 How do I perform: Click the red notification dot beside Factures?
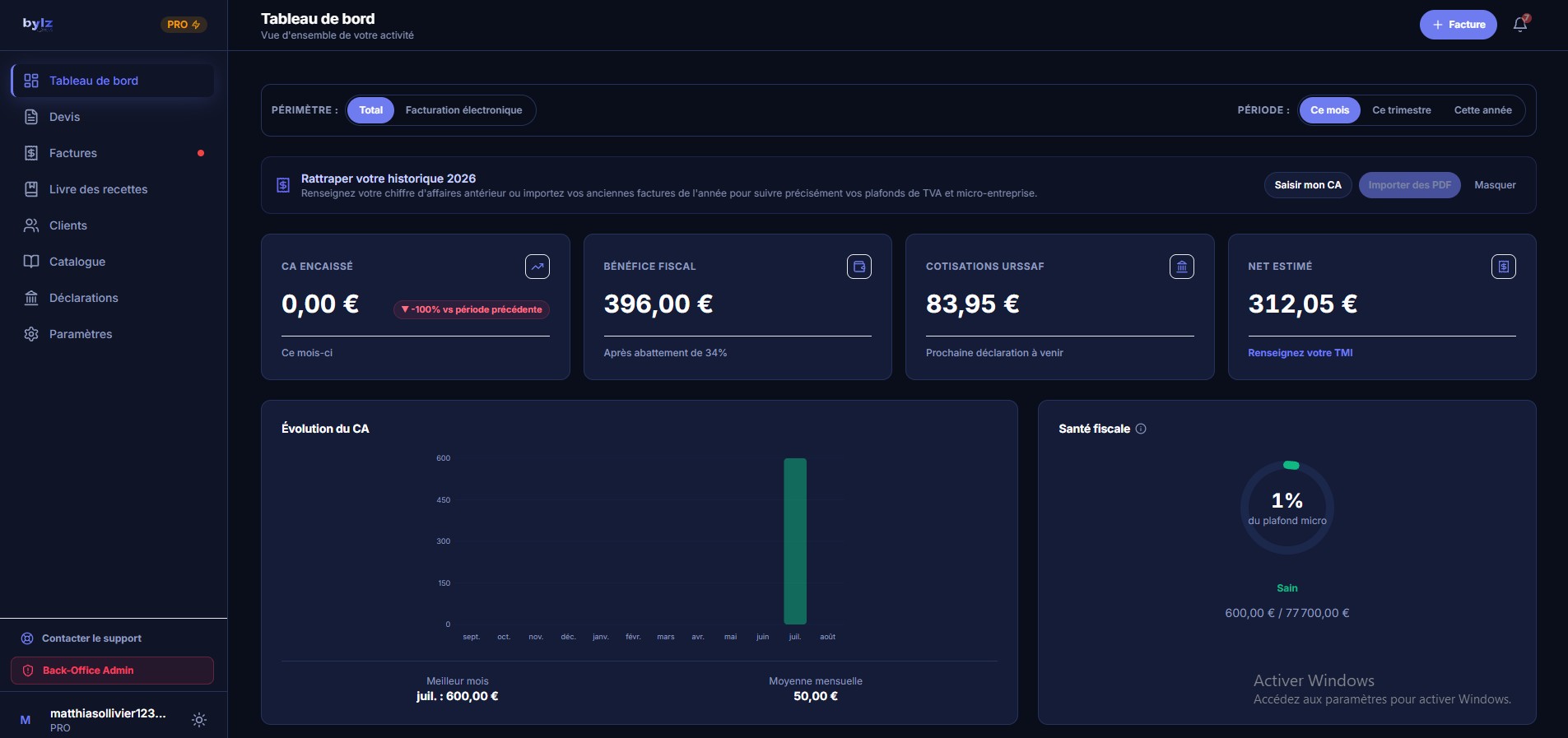click(201, 153)
